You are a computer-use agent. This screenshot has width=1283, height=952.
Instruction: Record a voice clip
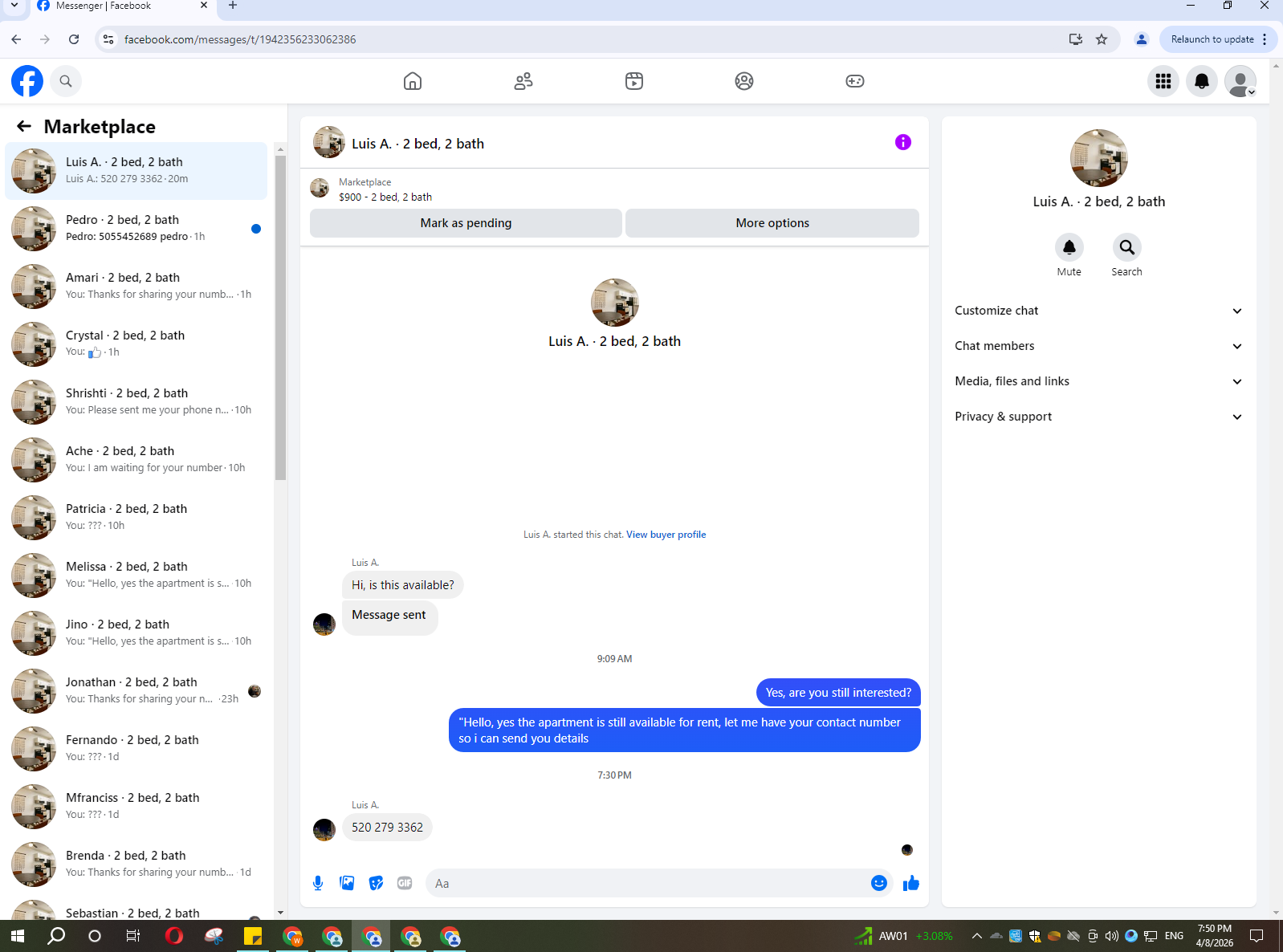318,883
